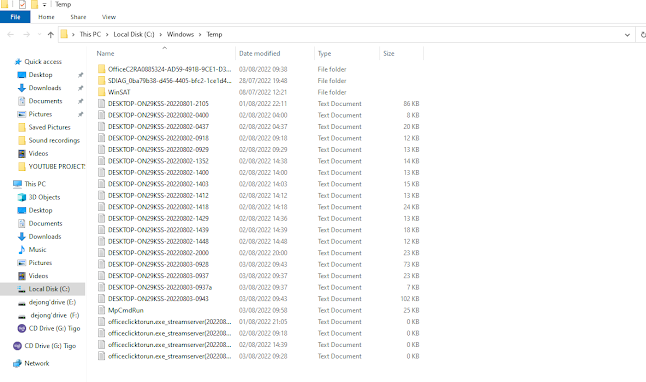Select the SDIAG_0ba79b38 folder icon

coord(101,80)
